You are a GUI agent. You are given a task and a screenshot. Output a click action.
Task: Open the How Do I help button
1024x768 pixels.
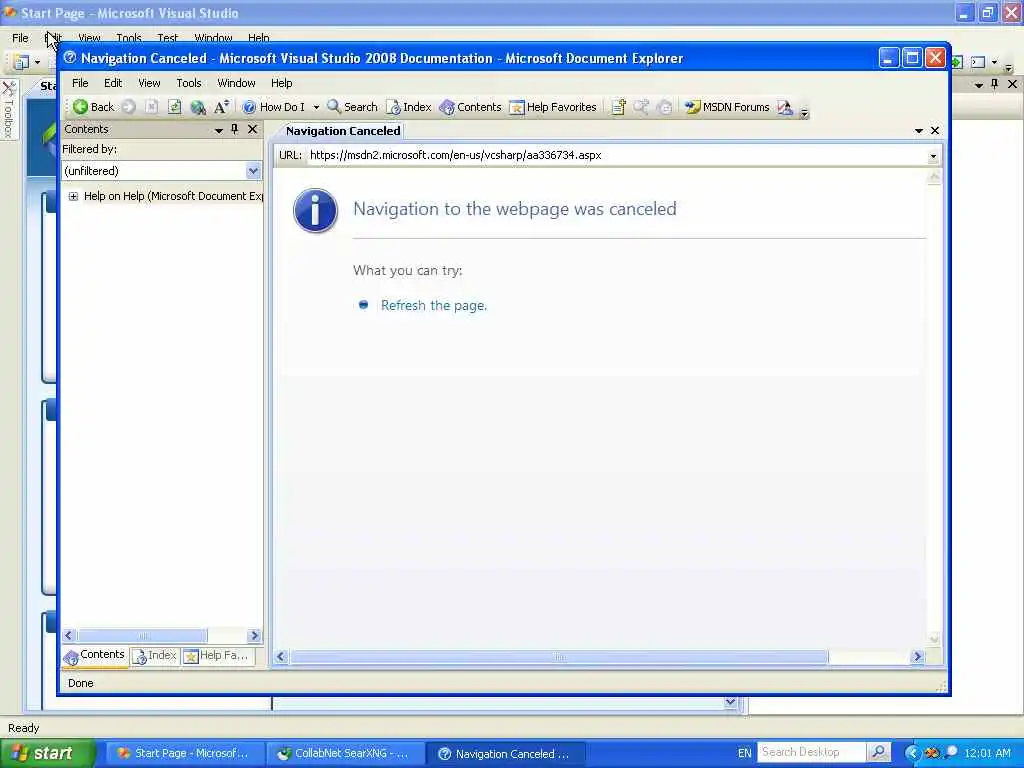tap(274, 107)
